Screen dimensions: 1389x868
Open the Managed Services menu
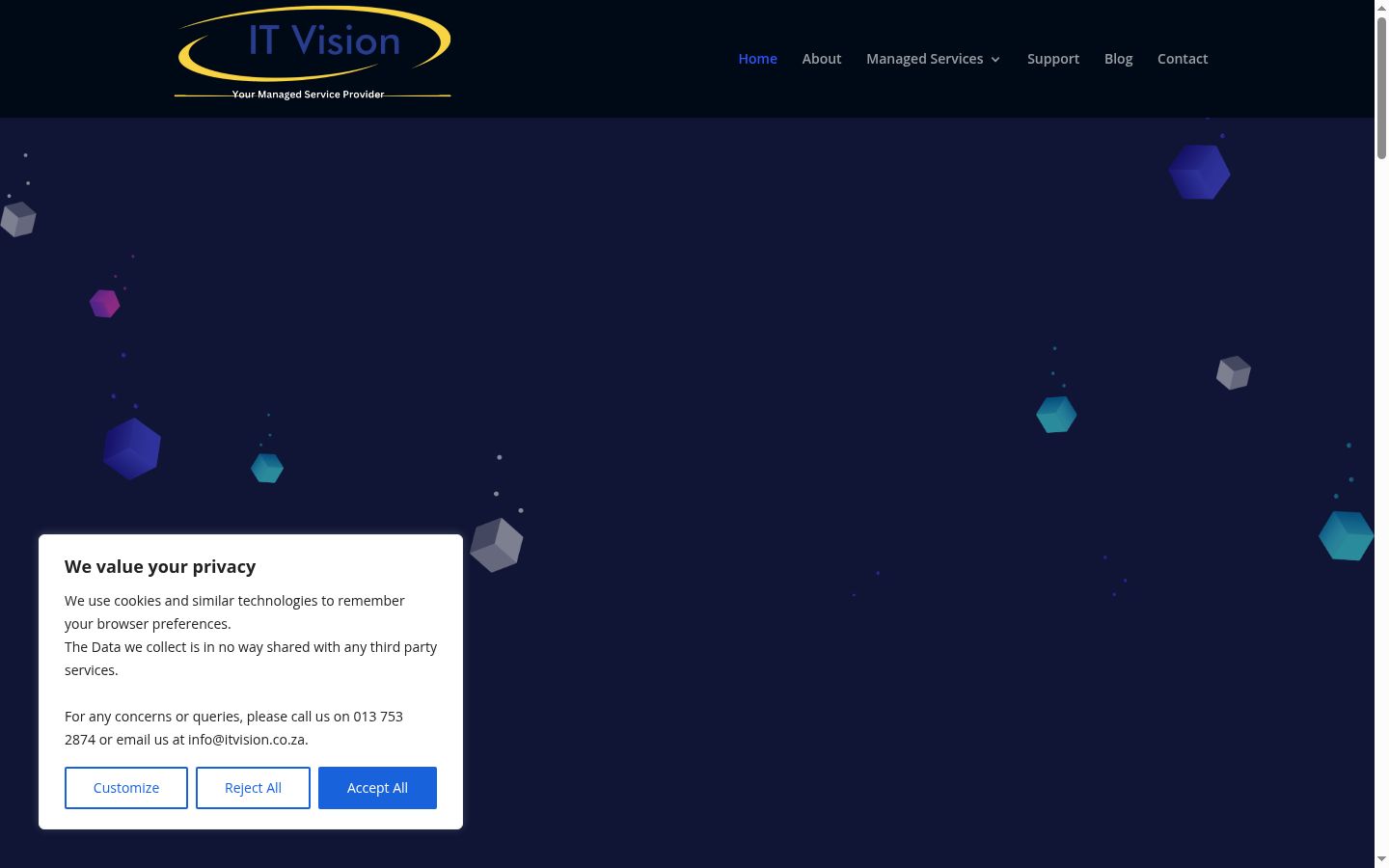[x=925, y=59]
